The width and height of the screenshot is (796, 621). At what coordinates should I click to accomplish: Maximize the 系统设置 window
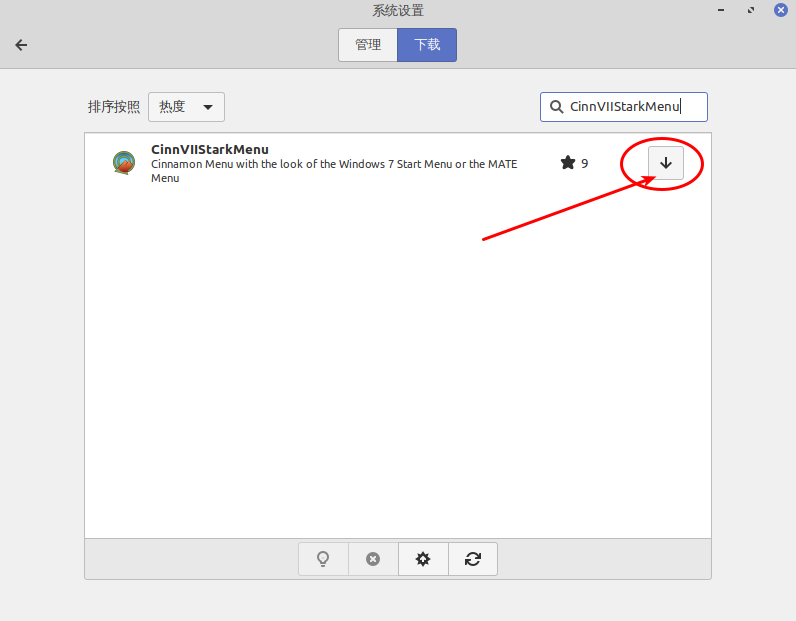[751, 10]
